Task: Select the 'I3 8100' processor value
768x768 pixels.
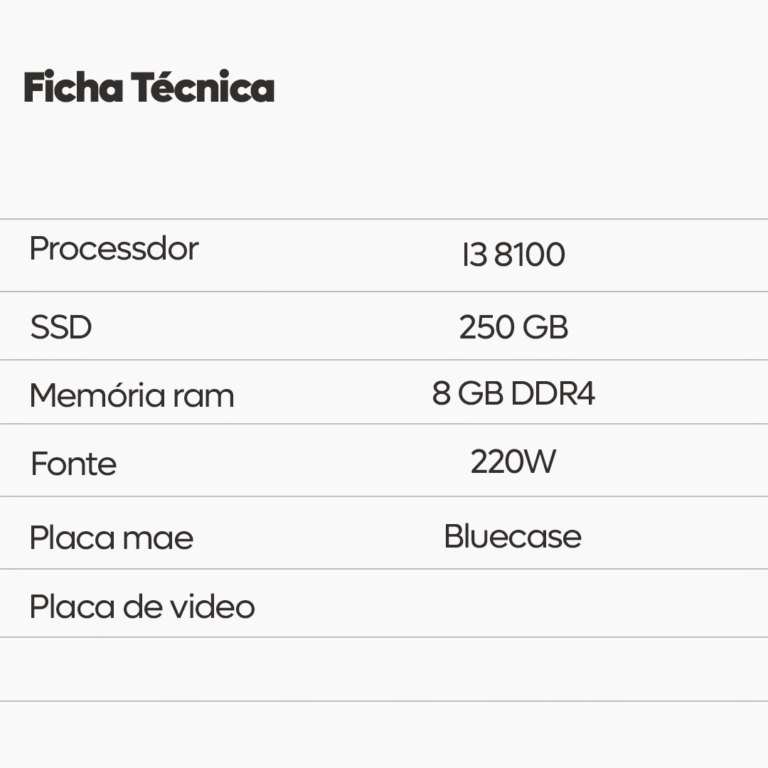Action: [513, 255]
